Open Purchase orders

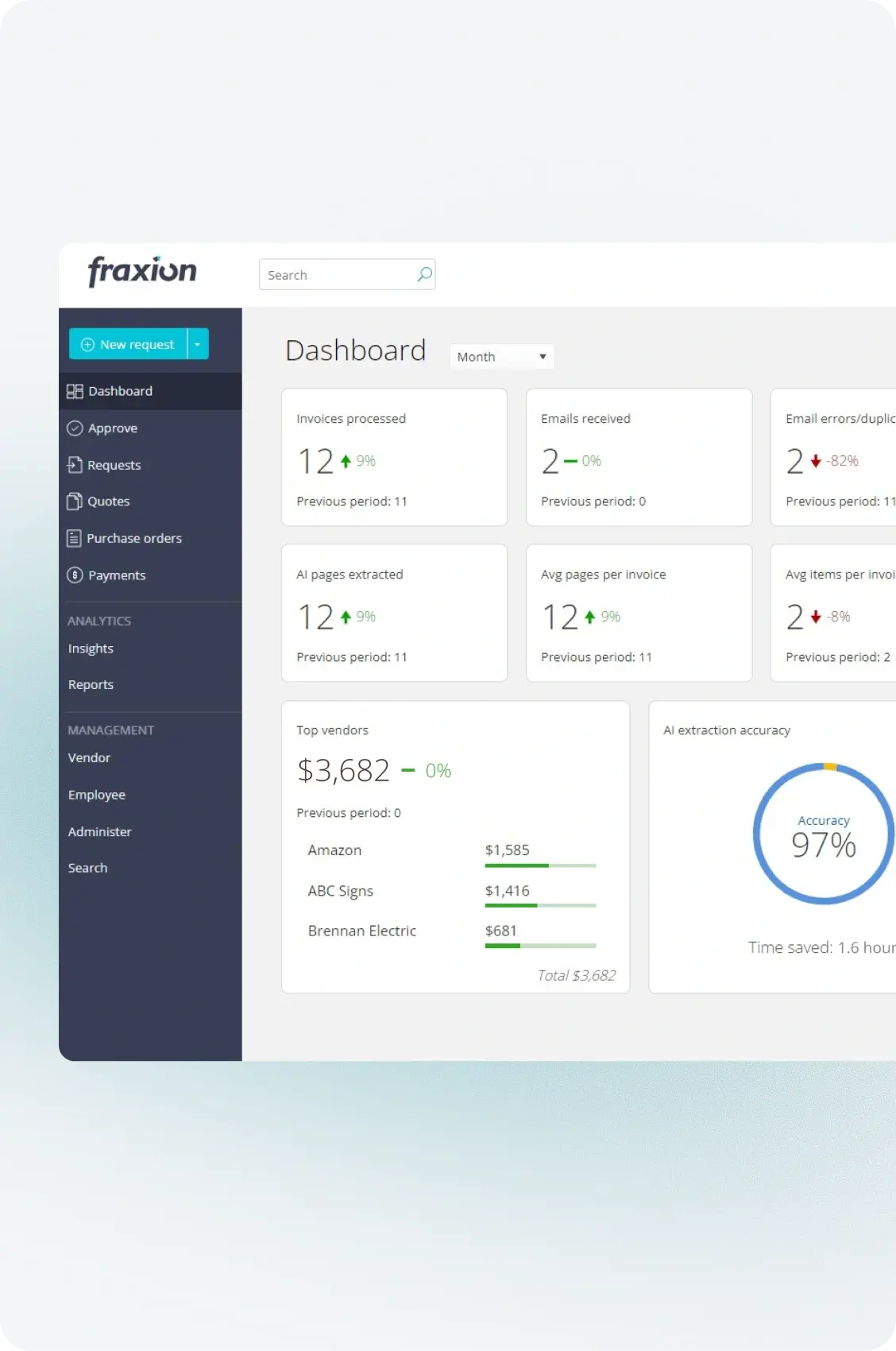coord(150,538)
